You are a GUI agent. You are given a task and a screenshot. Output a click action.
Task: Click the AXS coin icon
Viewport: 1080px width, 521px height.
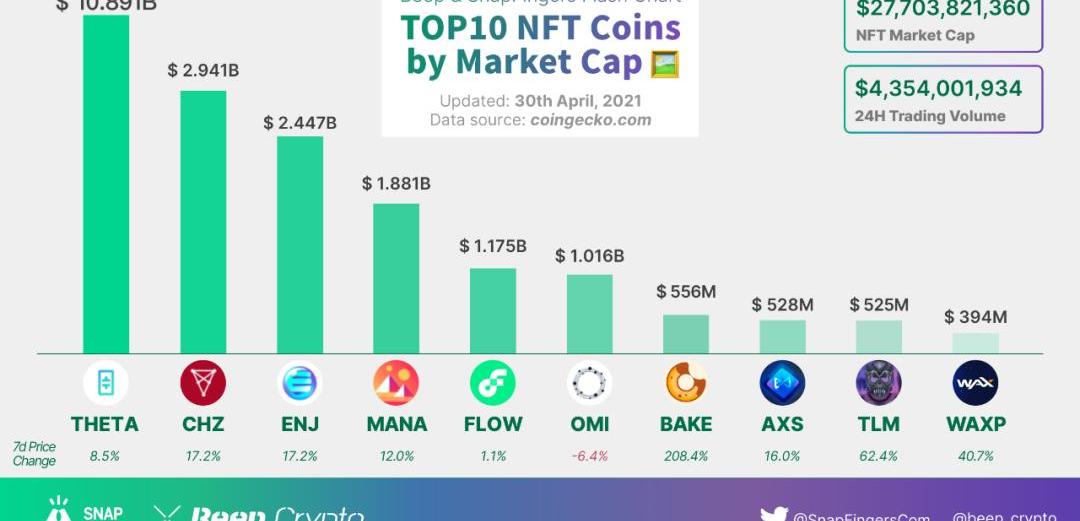coord(782,383)
